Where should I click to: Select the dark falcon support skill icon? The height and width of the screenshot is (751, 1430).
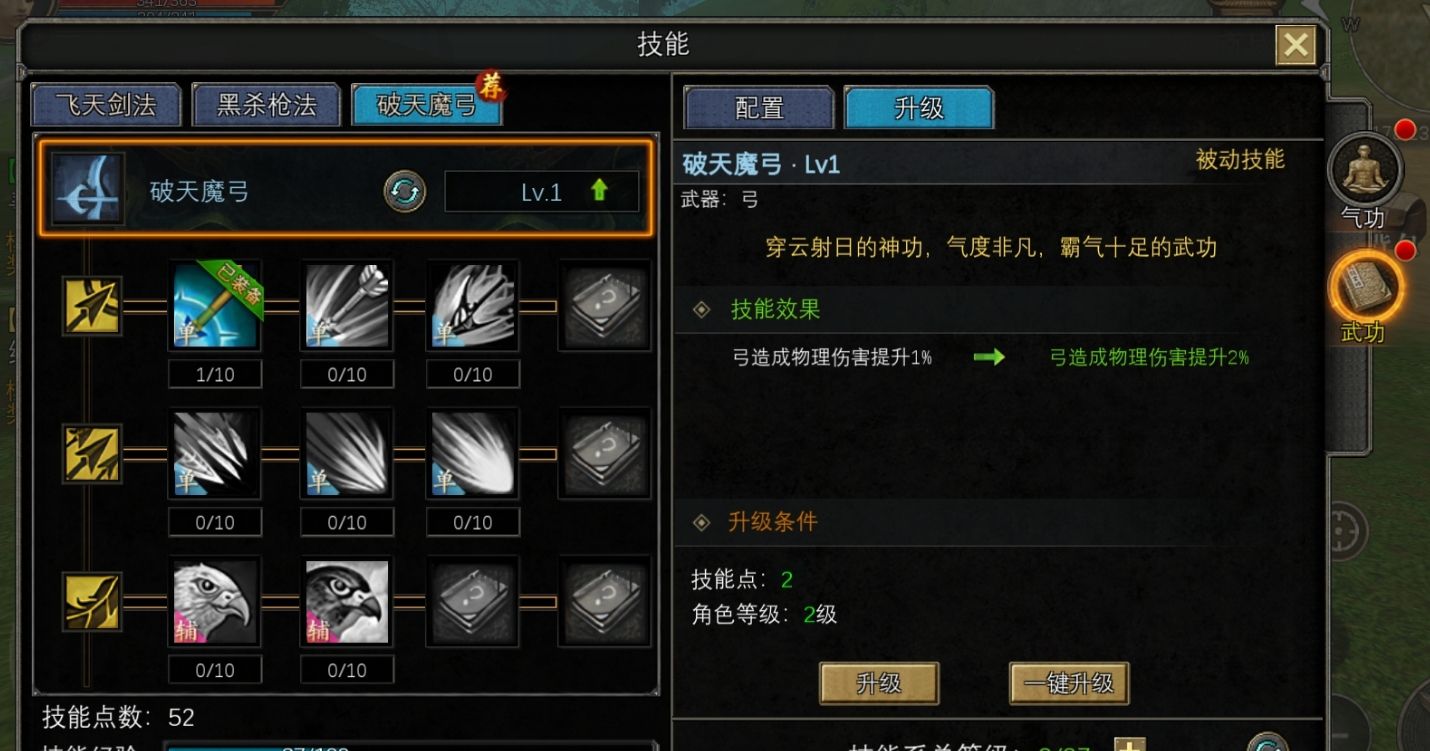(347, 601)
